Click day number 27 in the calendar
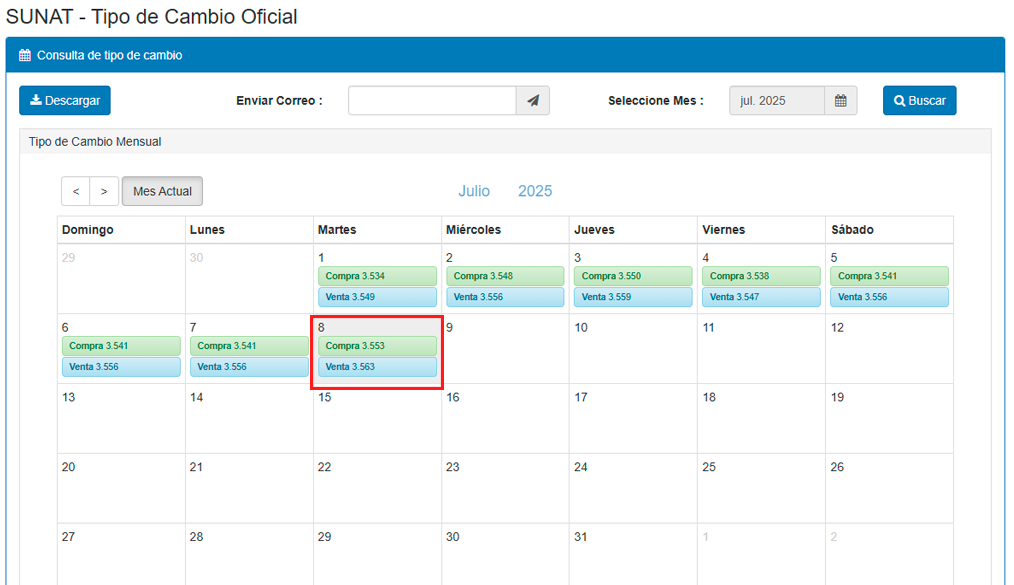Screen dimensions: 1014x585 [69, 537]
